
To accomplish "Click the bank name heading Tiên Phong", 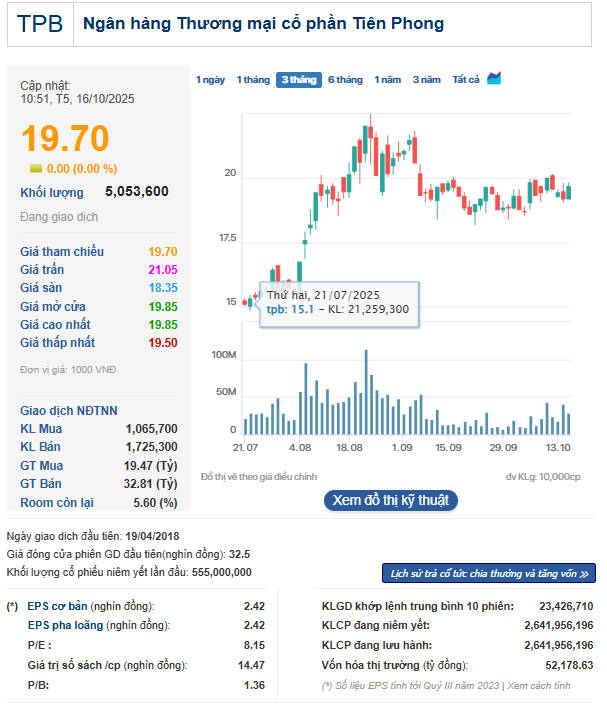I will click(264, 23).
